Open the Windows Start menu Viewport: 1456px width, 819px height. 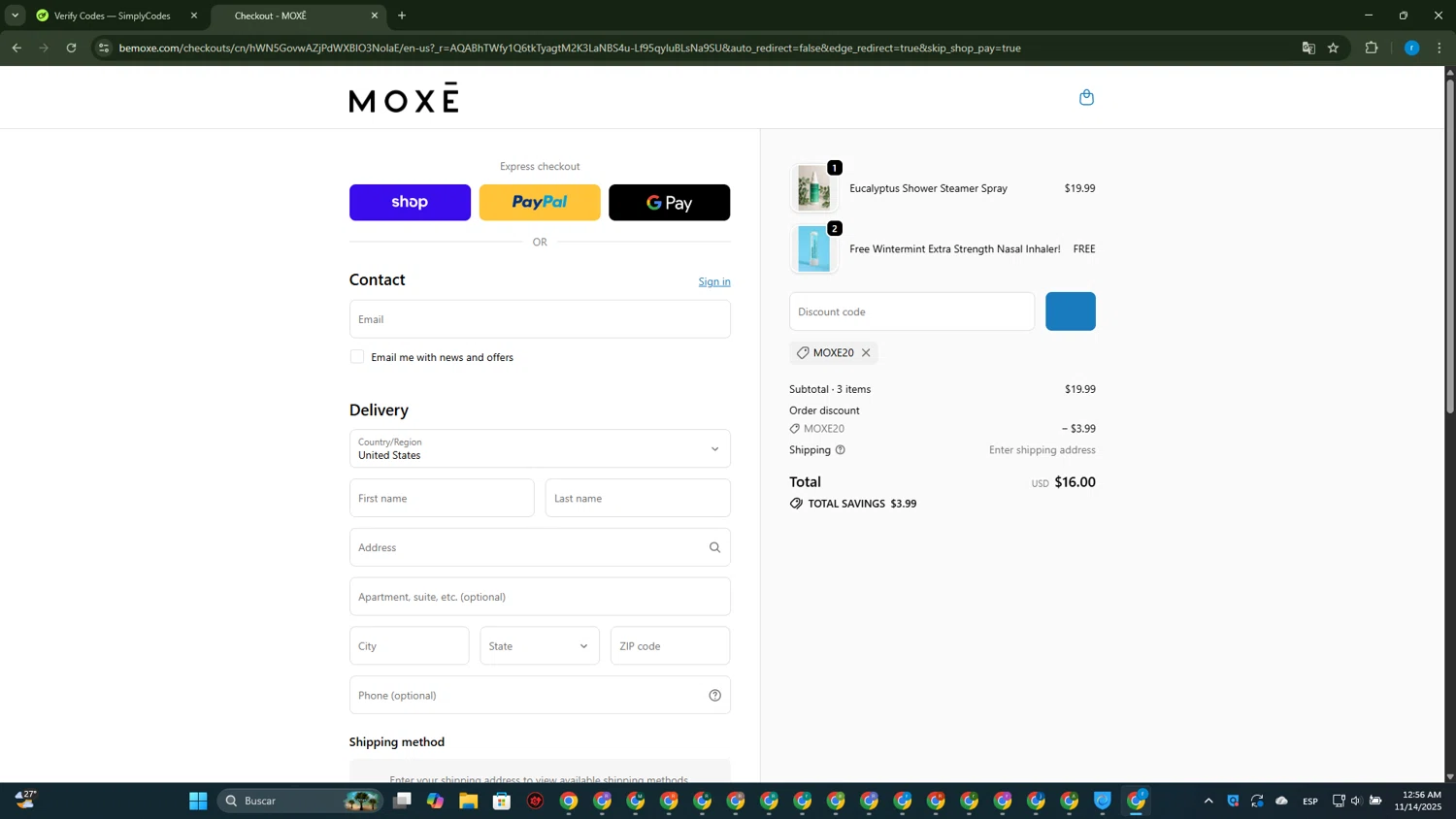(198, 801)
